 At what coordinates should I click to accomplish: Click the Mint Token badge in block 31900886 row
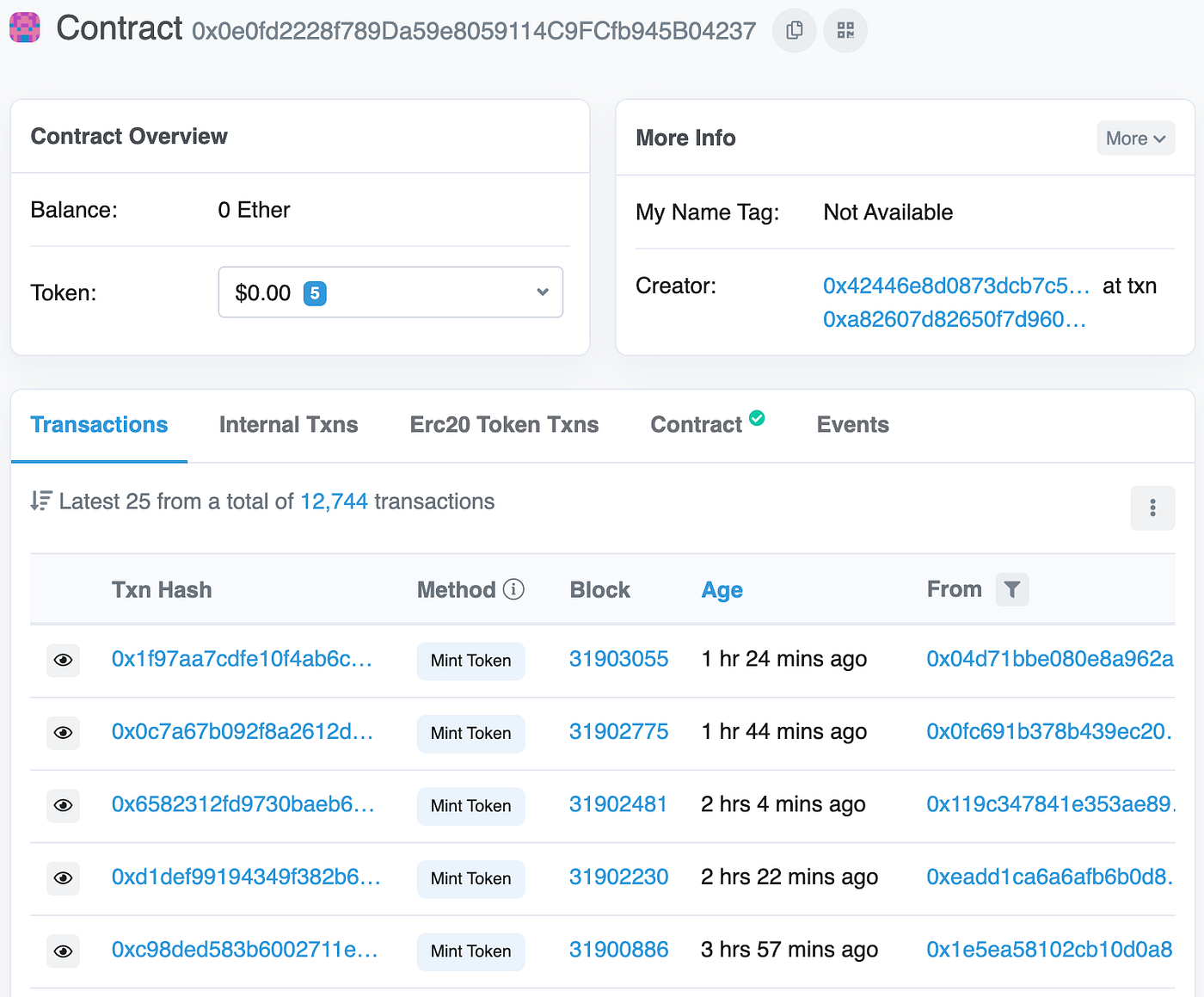(x=470, y=951)
